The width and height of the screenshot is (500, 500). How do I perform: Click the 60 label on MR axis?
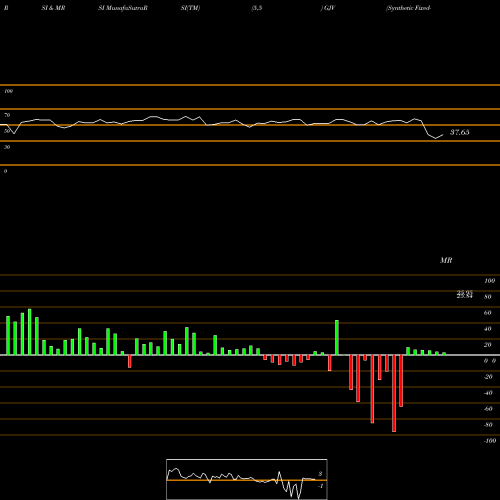[488, 313]
